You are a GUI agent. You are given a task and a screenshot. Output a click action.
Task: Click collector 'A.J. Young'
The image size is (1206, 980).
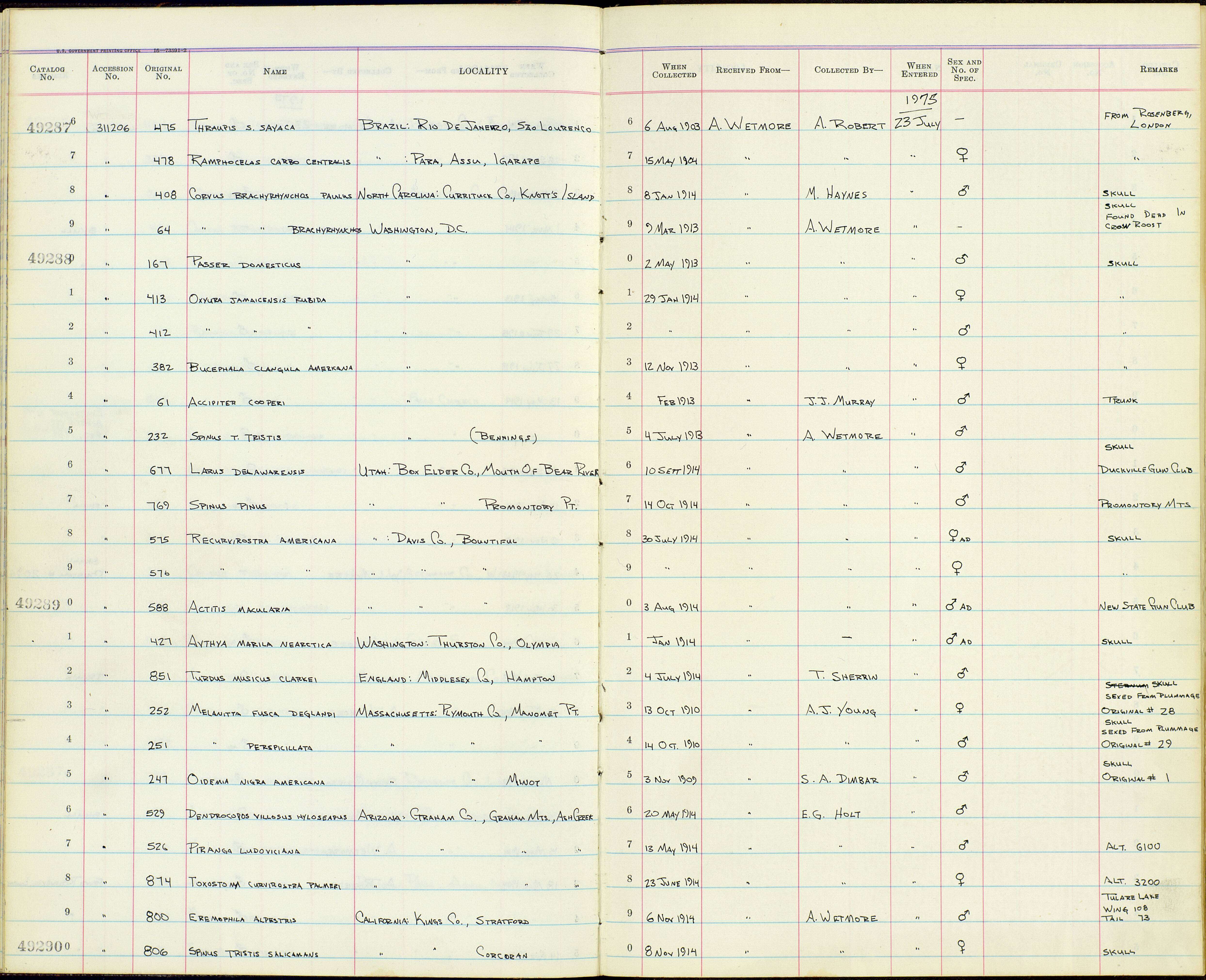click(841, 711)
